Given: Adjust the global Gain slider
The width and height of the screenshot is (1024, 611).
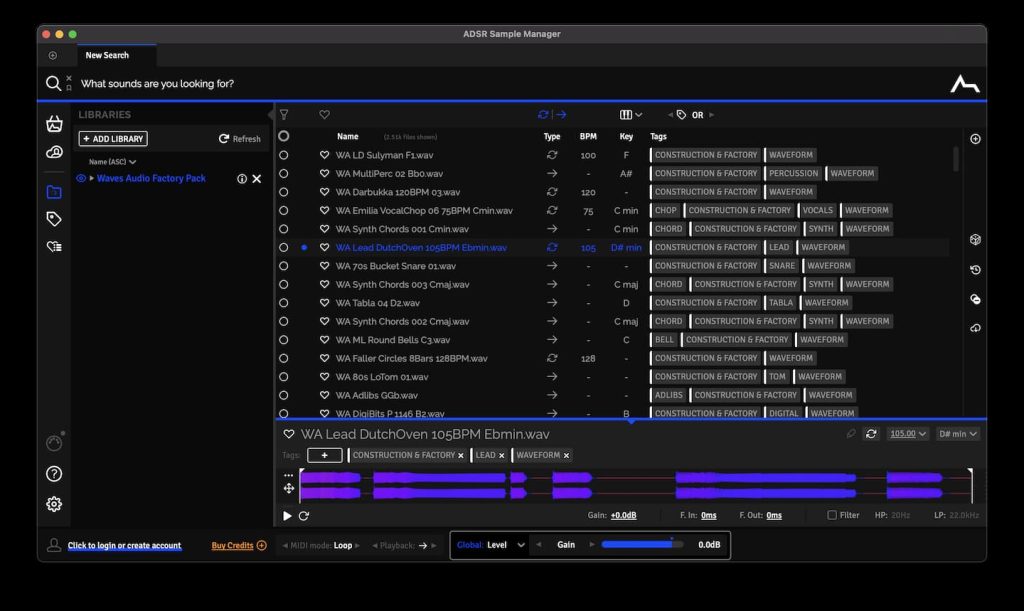Looking at the screenshot, I should (642, 544).
